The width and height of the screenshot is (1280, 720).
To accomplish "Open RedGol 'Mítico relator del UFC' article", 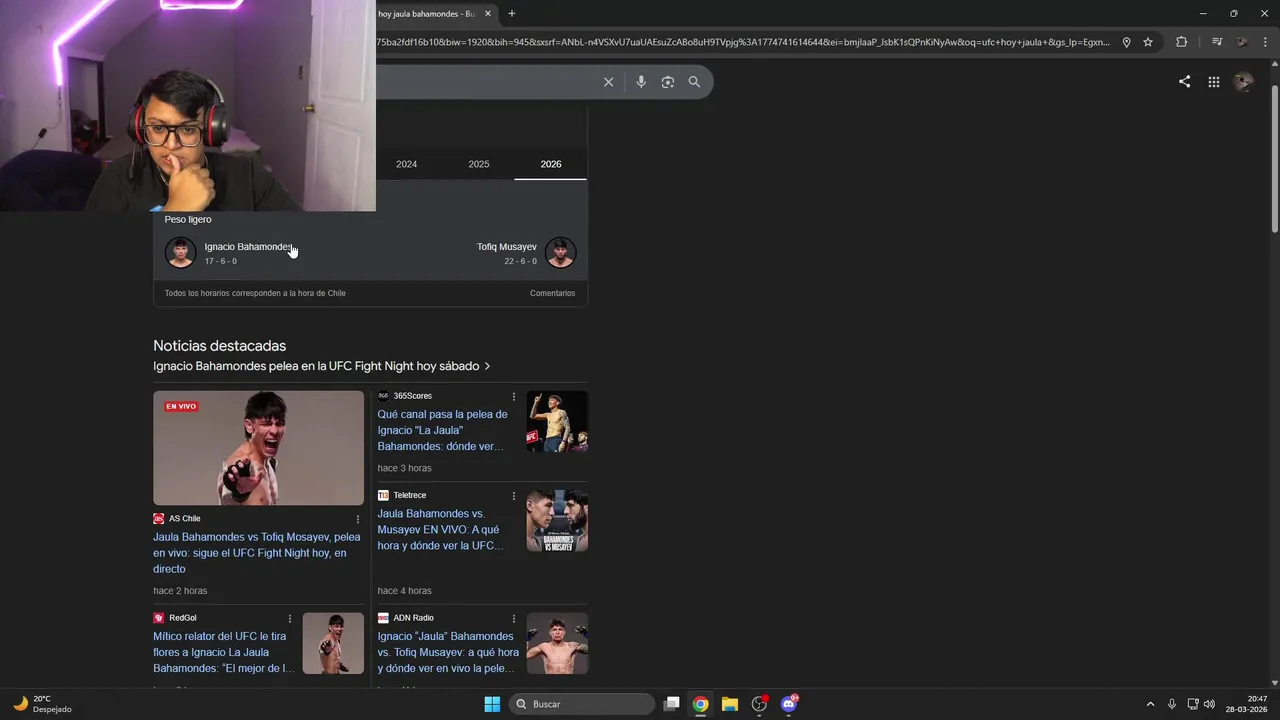I will [x=223, y=652].
